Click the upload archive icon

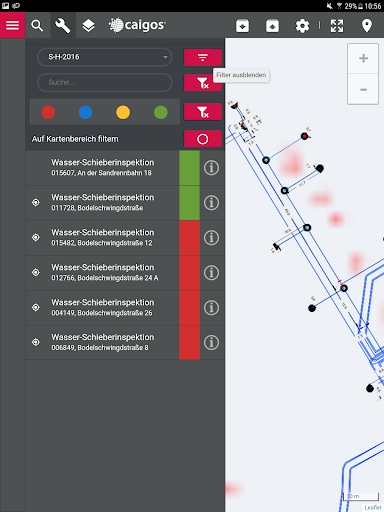(x=272, y=26)
